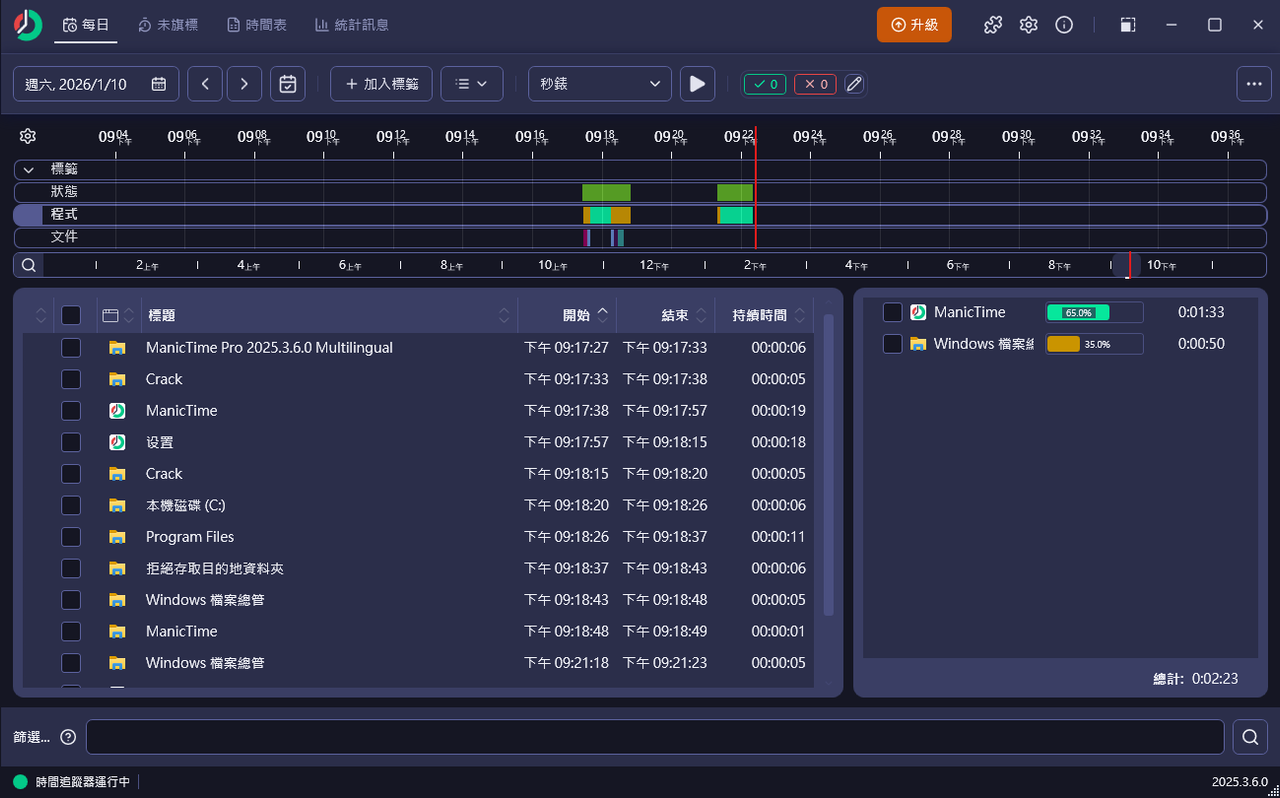Check the 本機磁碟 (C:) row checkbox
The width and height of the screenshot is (1280, 798).
point(71,505)
